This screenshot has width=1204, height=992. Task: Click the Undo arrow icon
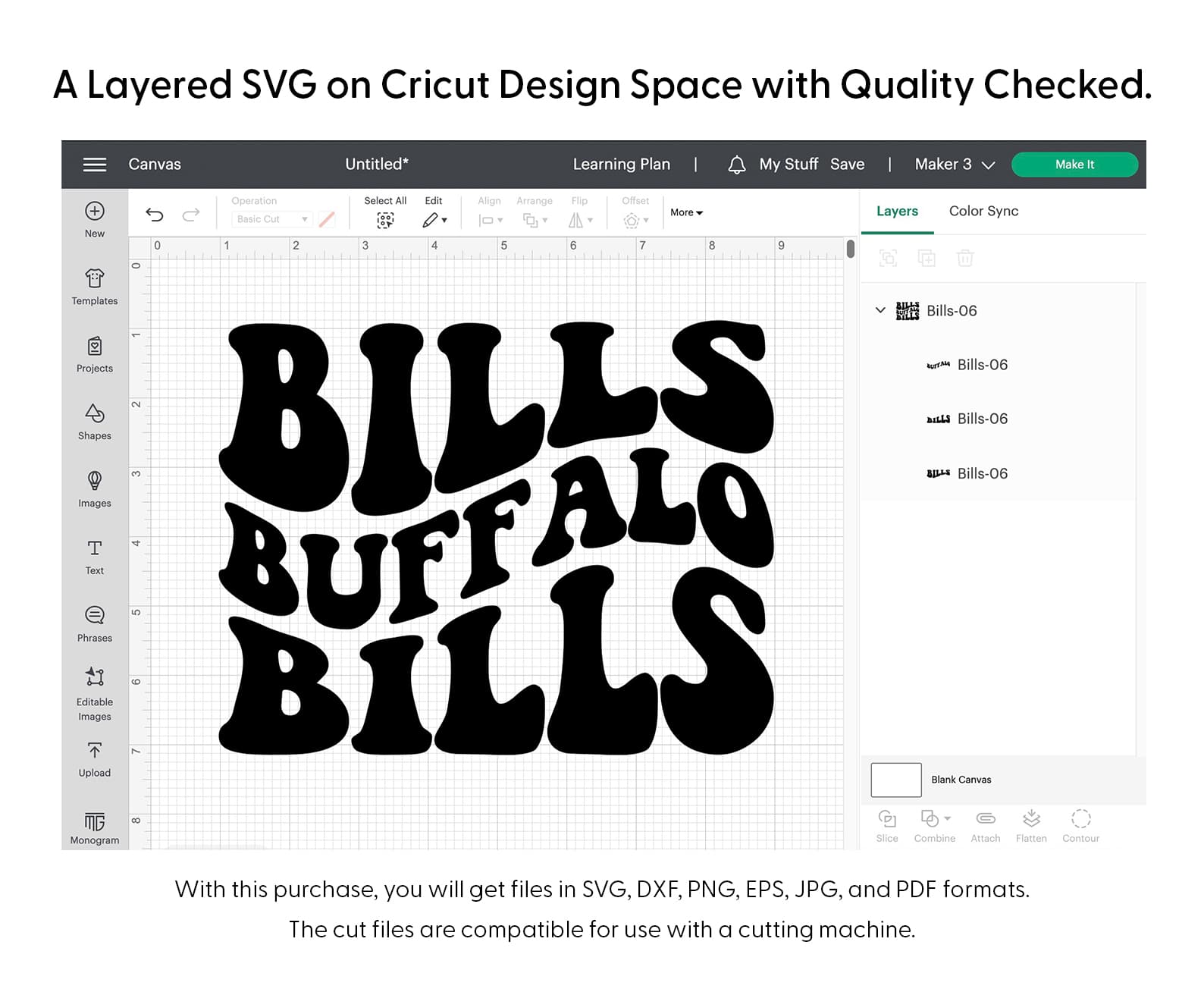155,215
